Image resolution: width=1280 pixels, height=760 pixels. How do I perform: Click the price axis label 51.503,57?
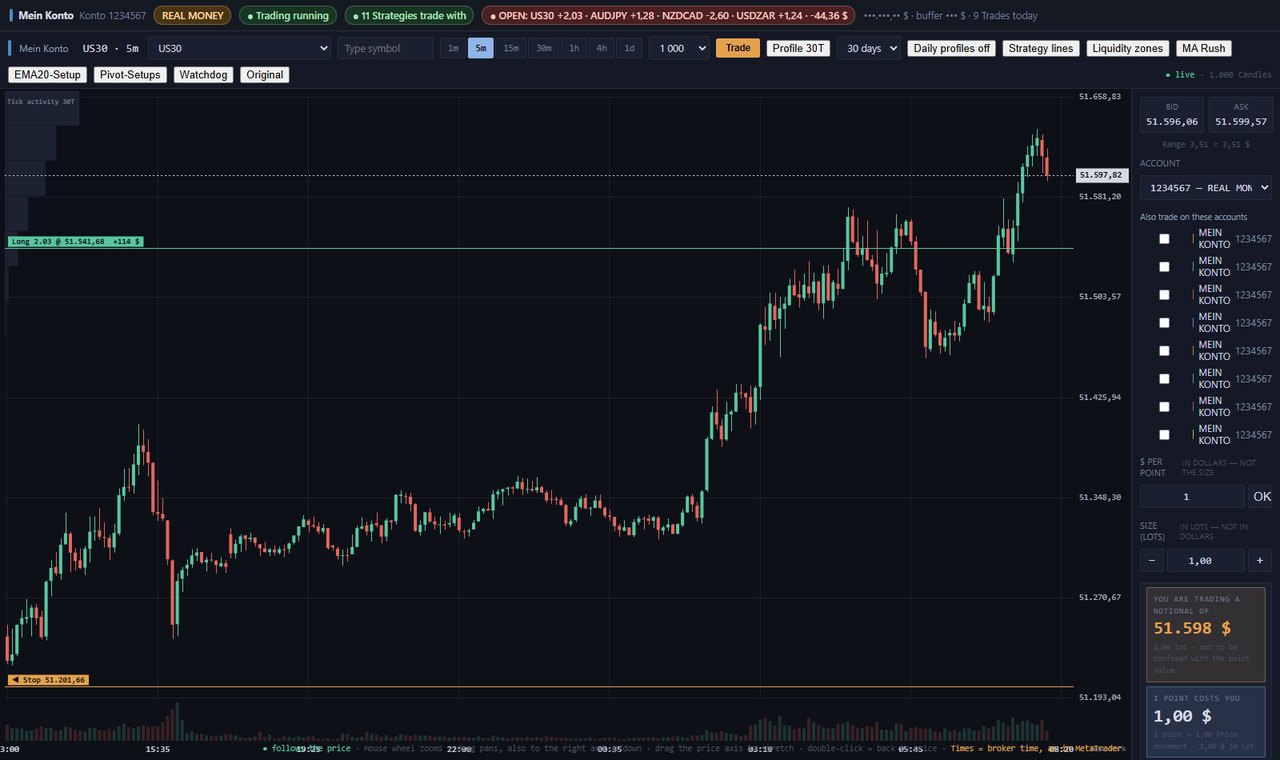[x=1100, y=297]
